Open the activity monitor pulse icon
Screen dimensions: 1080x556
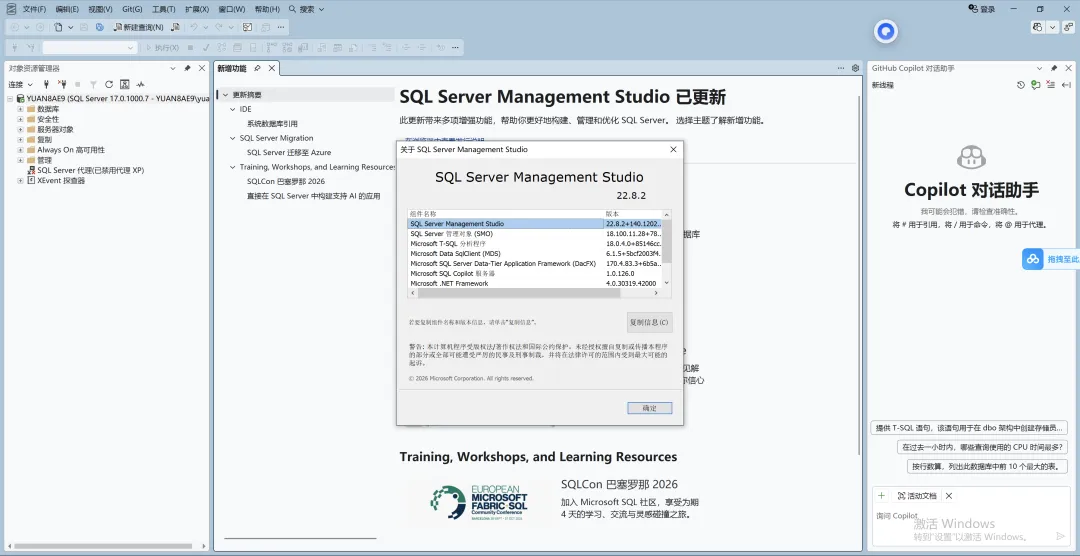tap(141, 84)
